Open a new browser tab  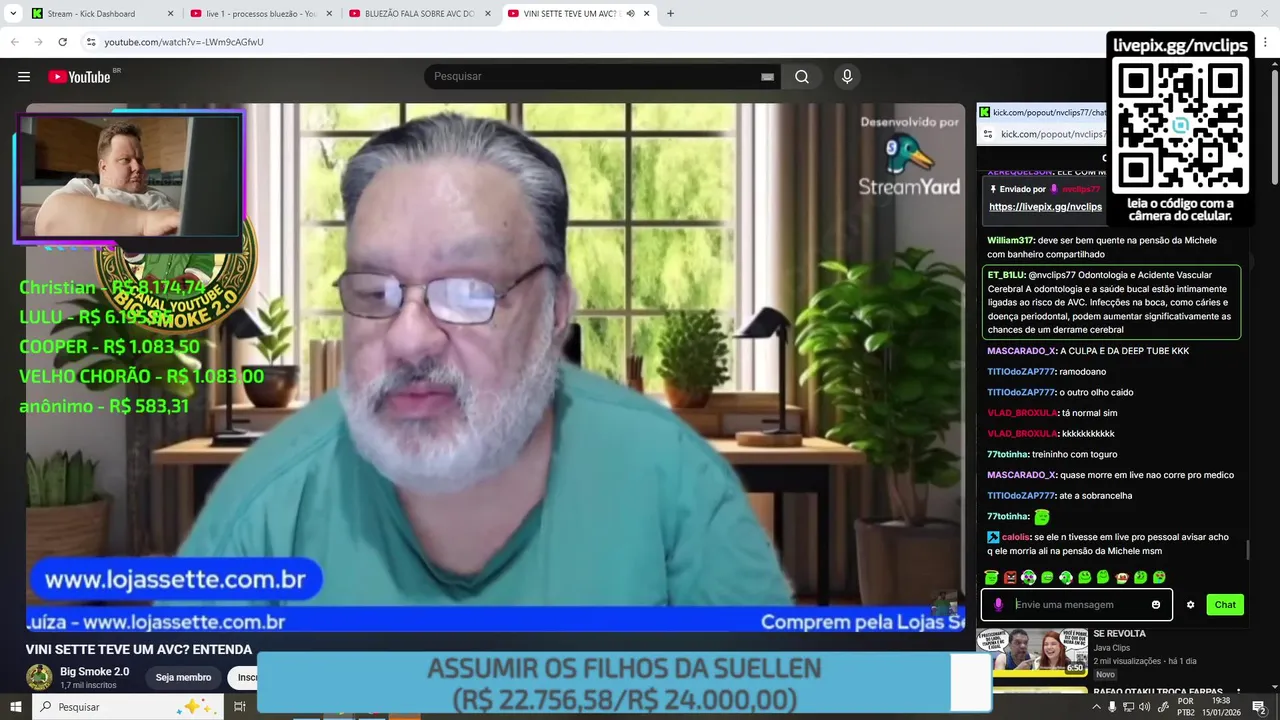(x=670, y=14)
